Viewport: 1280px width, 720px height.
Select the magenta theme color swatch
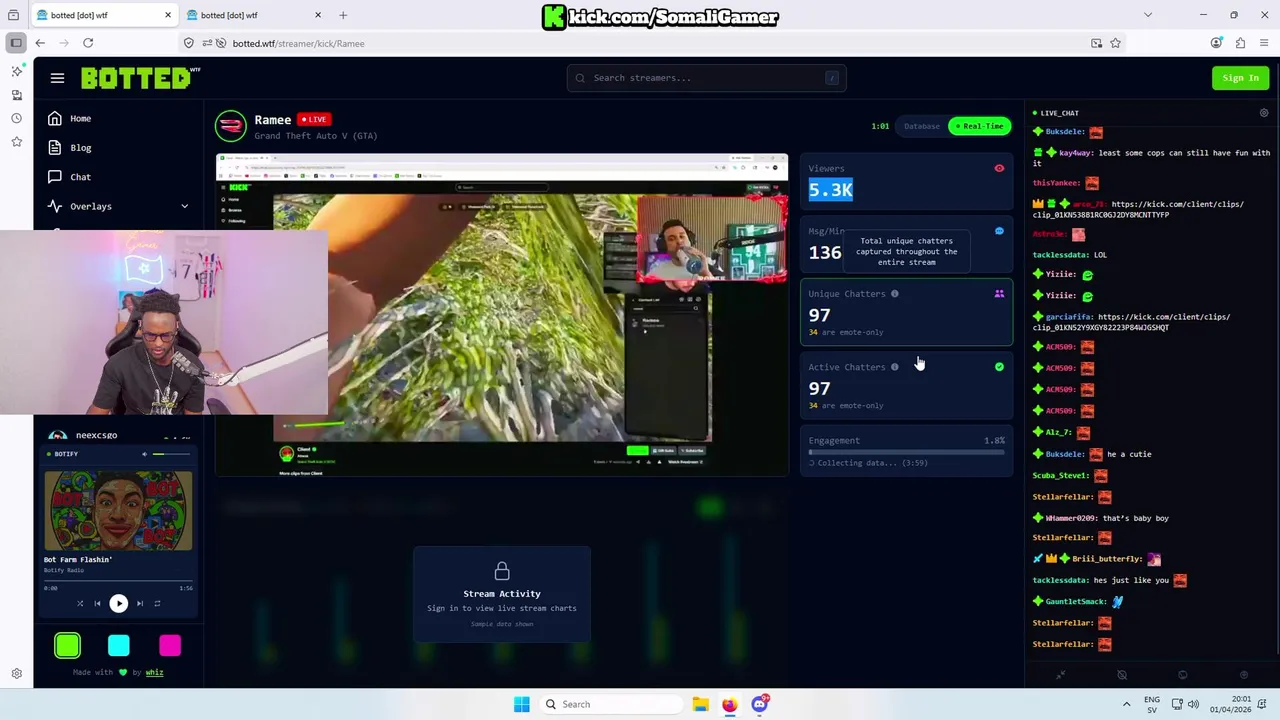pos(169,646)
